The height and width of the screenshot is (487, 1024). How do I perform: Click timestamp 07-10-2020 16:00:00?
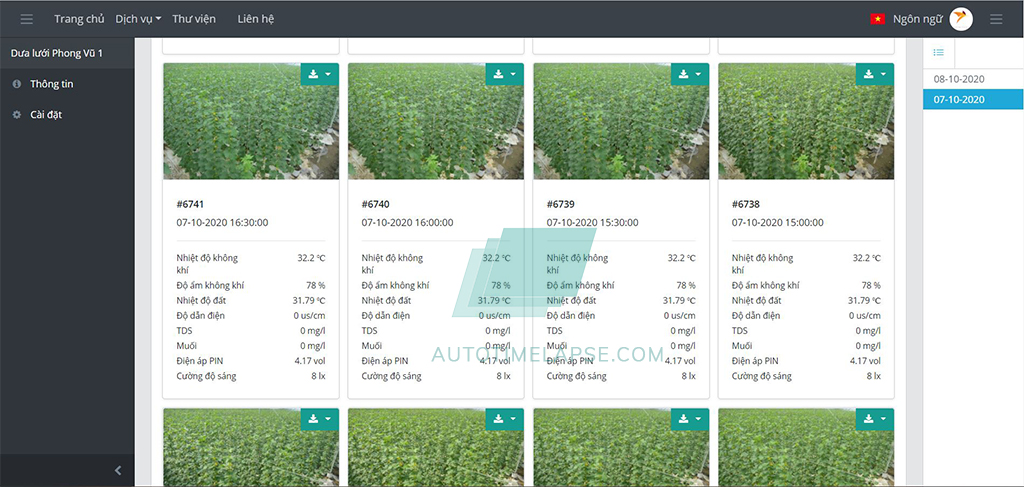click(x=408, y=223)
